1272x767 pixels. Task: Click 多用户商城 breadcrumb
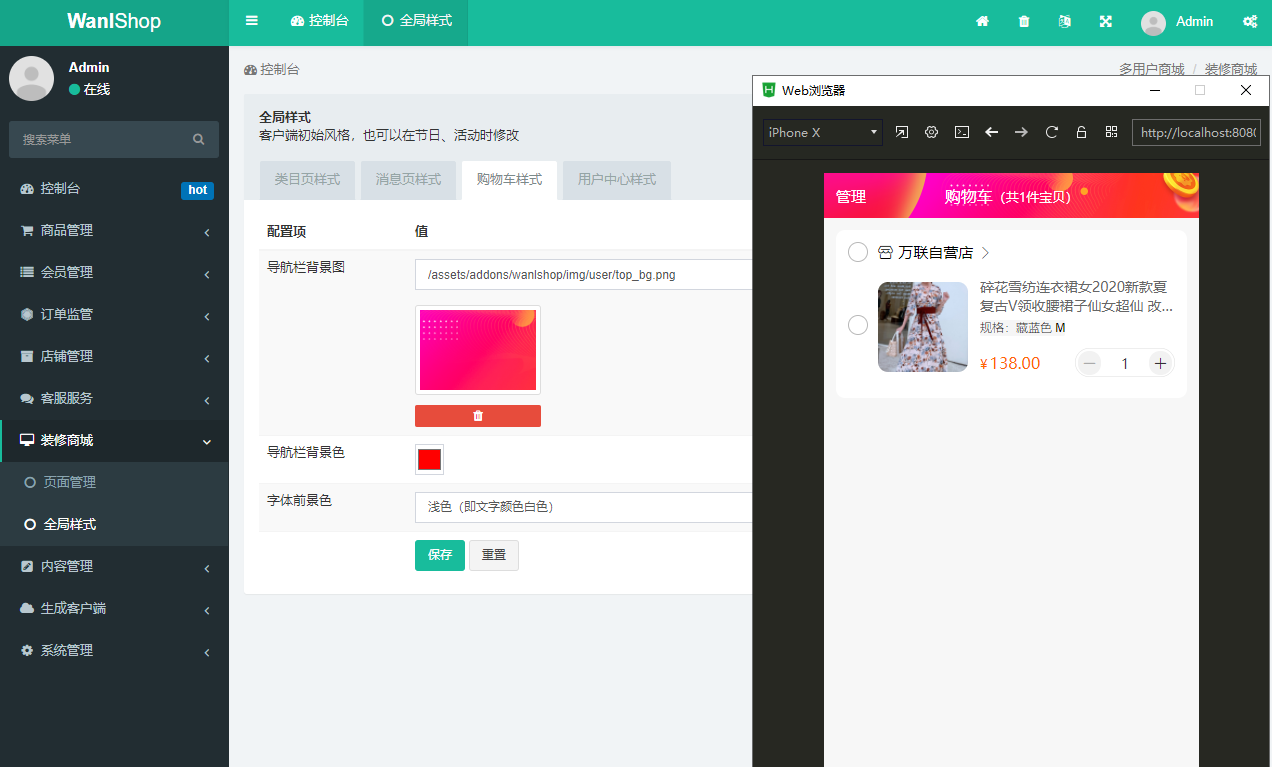coord(1151,69)
